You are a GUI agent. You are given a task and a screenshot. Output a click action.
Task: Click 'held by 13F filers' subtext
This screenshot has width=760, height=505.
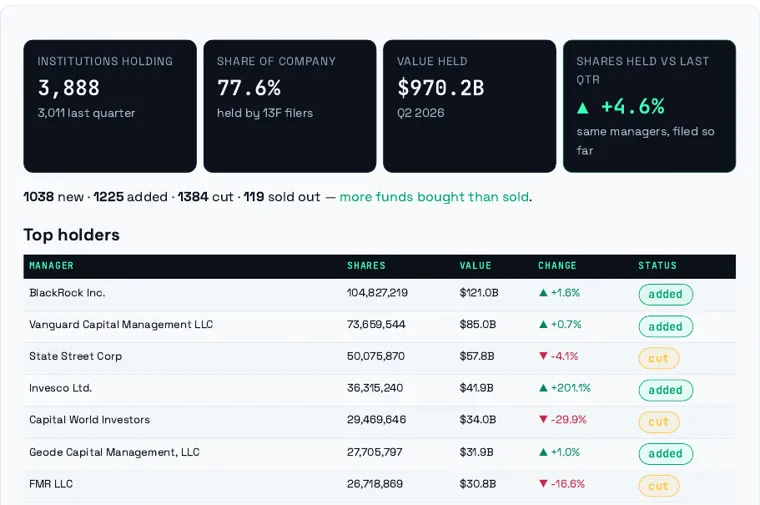coord(265,113)
